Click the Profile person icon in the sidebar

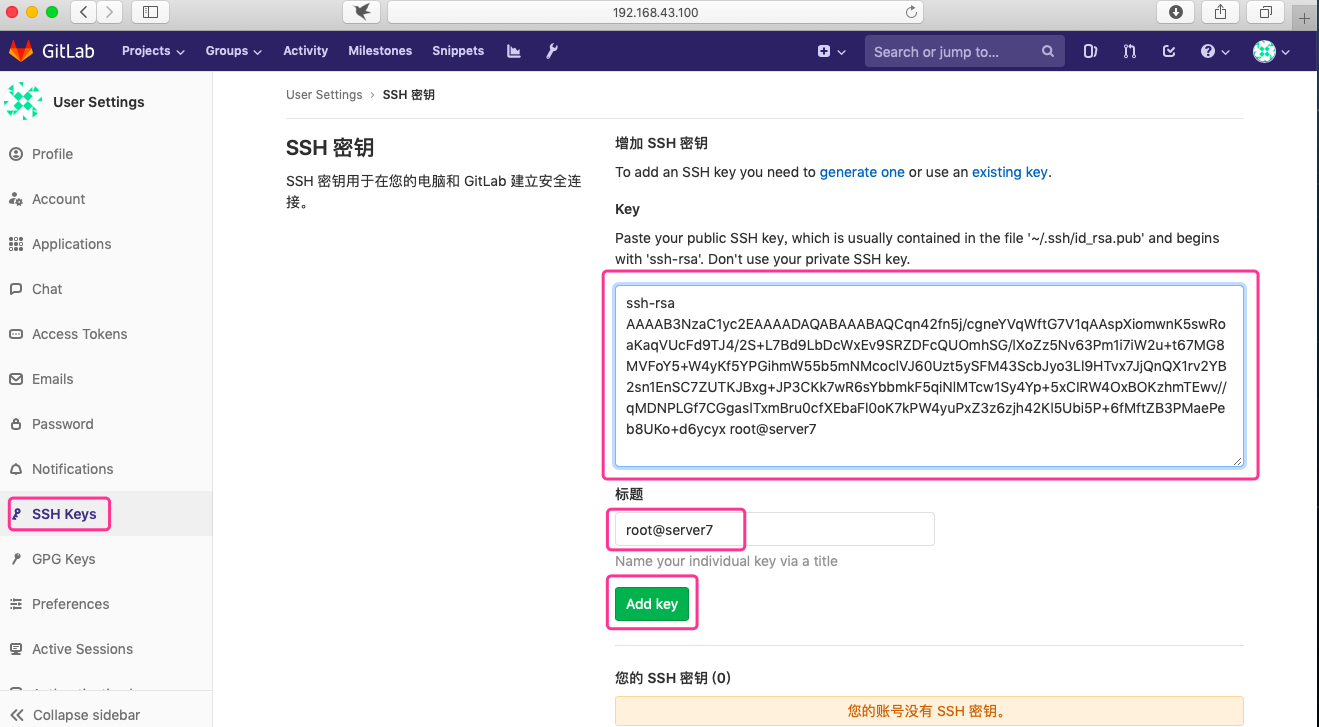(x=15, y=154)
